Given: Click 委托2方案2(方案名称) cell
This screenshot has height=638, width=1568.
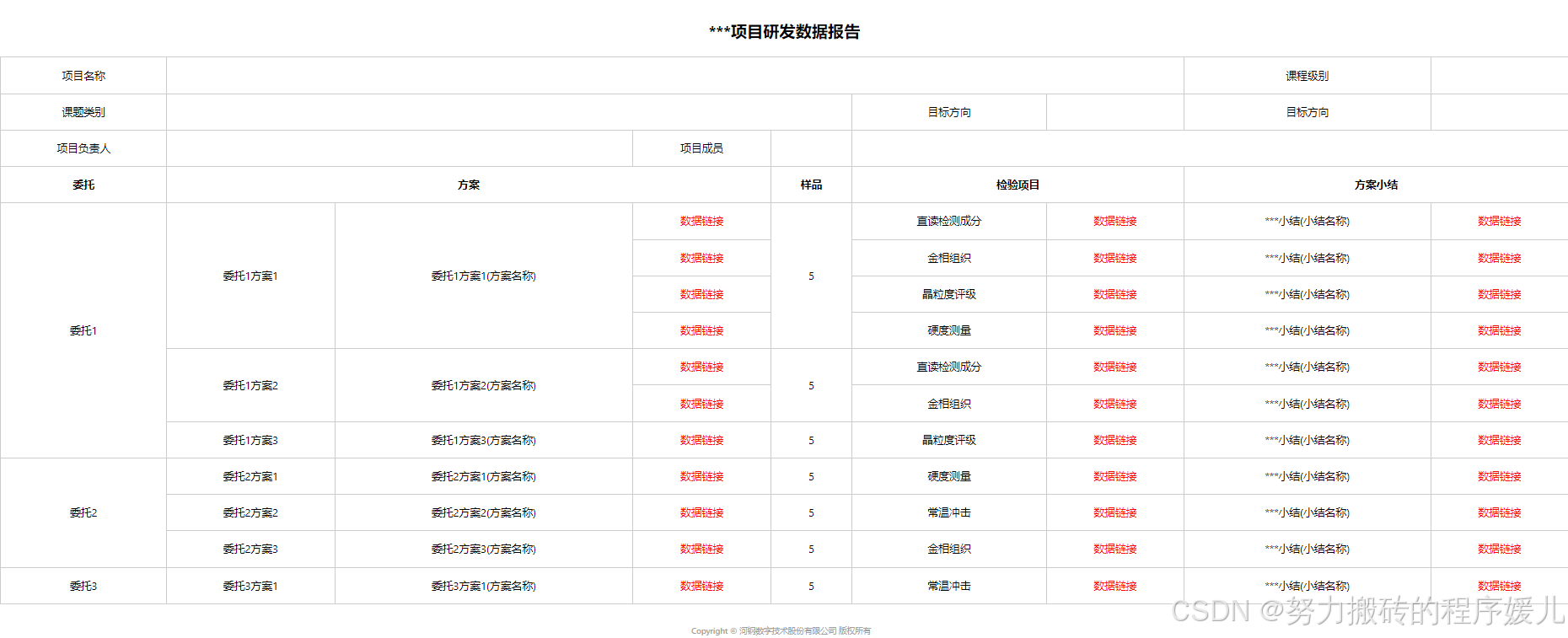Looking at the screenshot, I should pos(483,512).
